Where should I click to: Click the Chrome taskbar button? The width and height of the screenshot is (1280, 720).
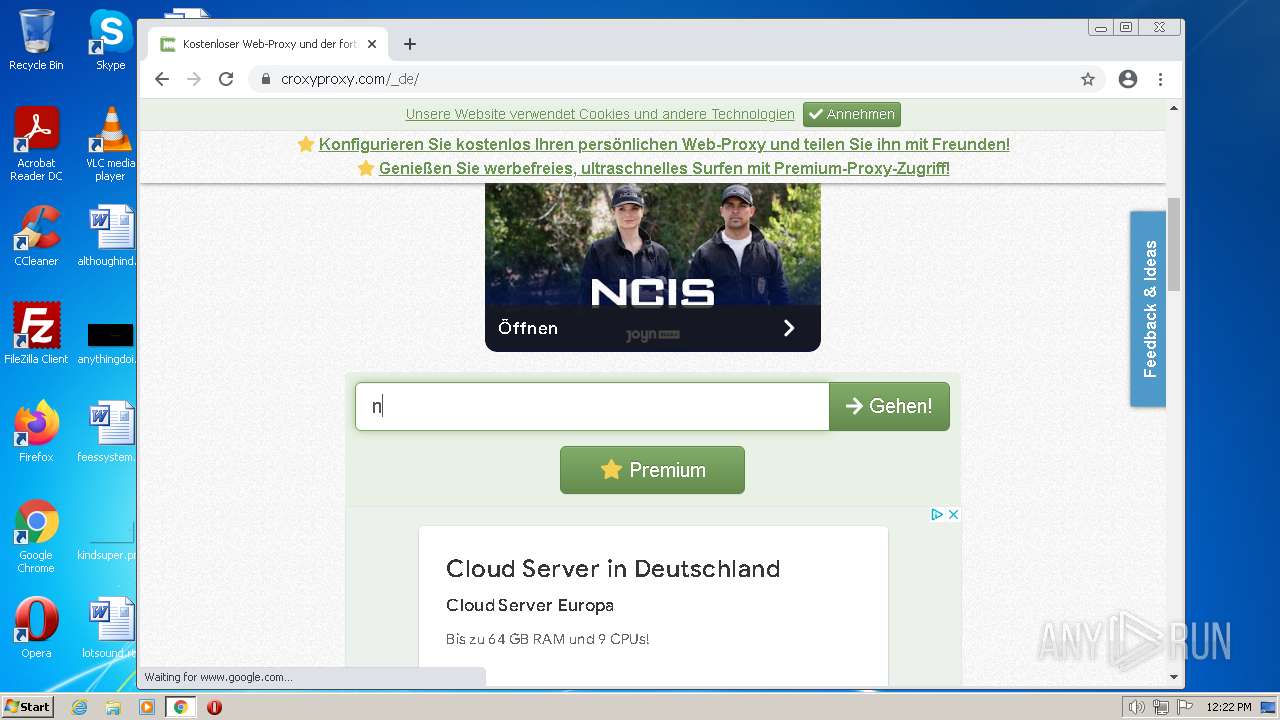coord(181,707)
